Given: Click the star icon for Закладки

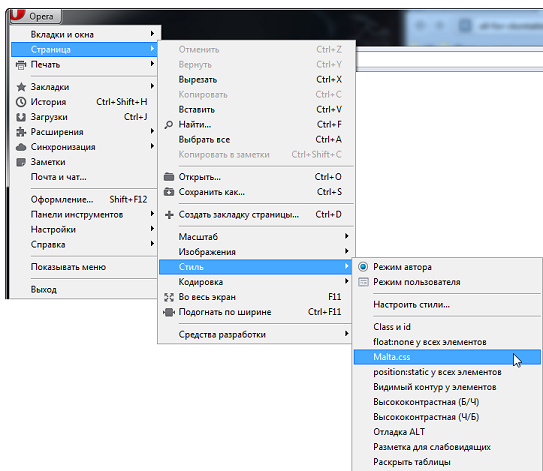Looking at the screenshot, I should [21, 87].
